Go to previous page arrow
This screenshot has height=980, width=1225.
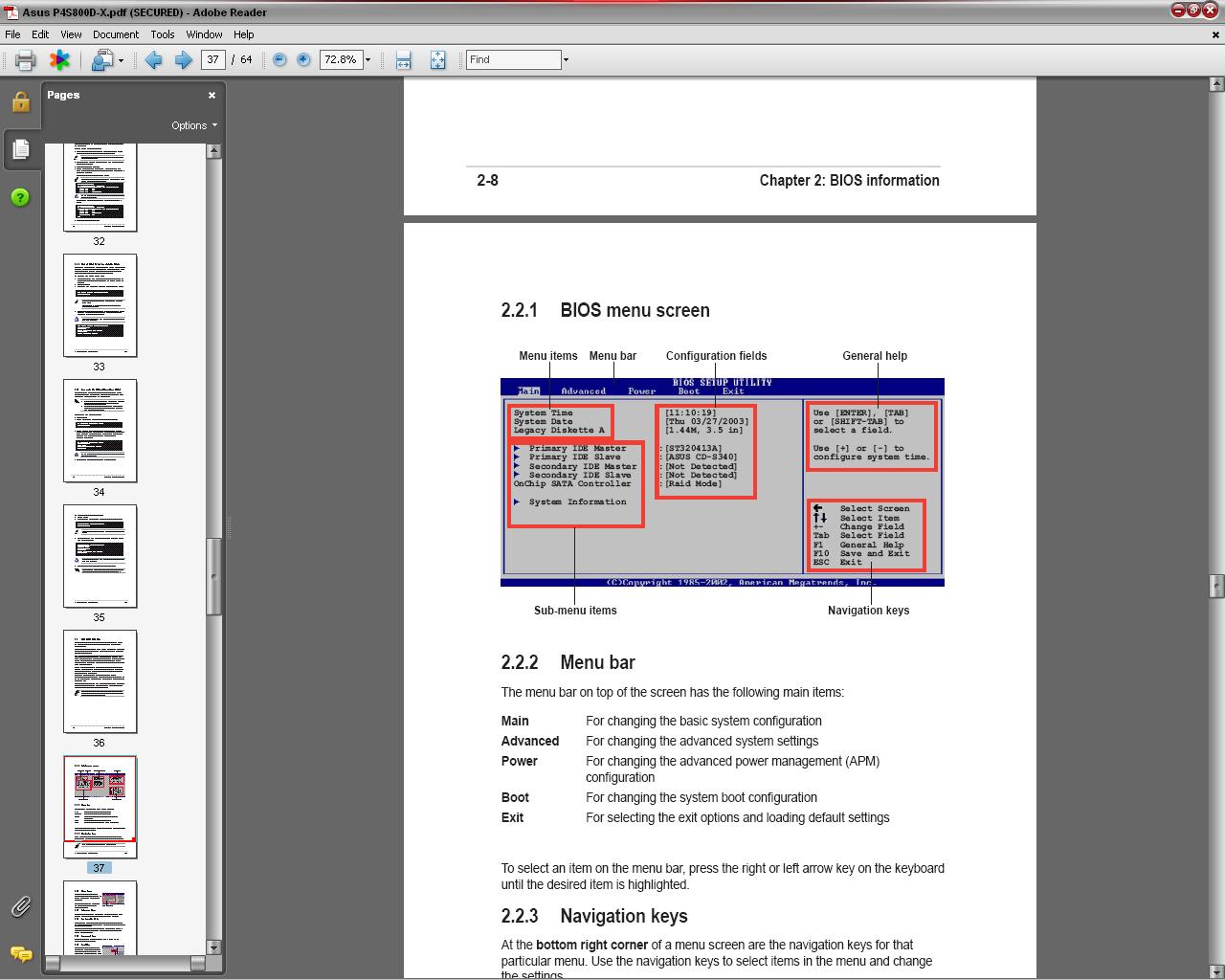coord(153,59)
